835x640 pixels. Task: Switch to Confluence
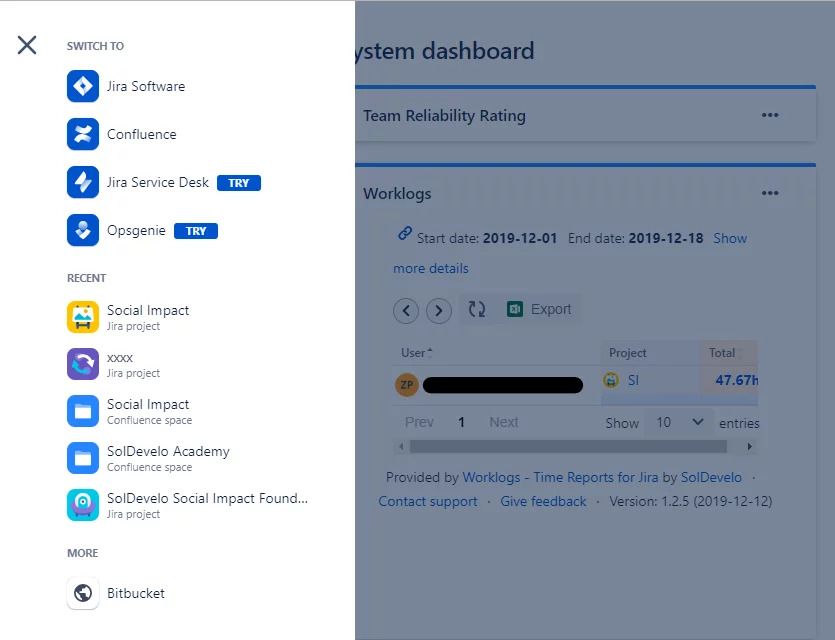pyautogui.click(x=142, y=134)
